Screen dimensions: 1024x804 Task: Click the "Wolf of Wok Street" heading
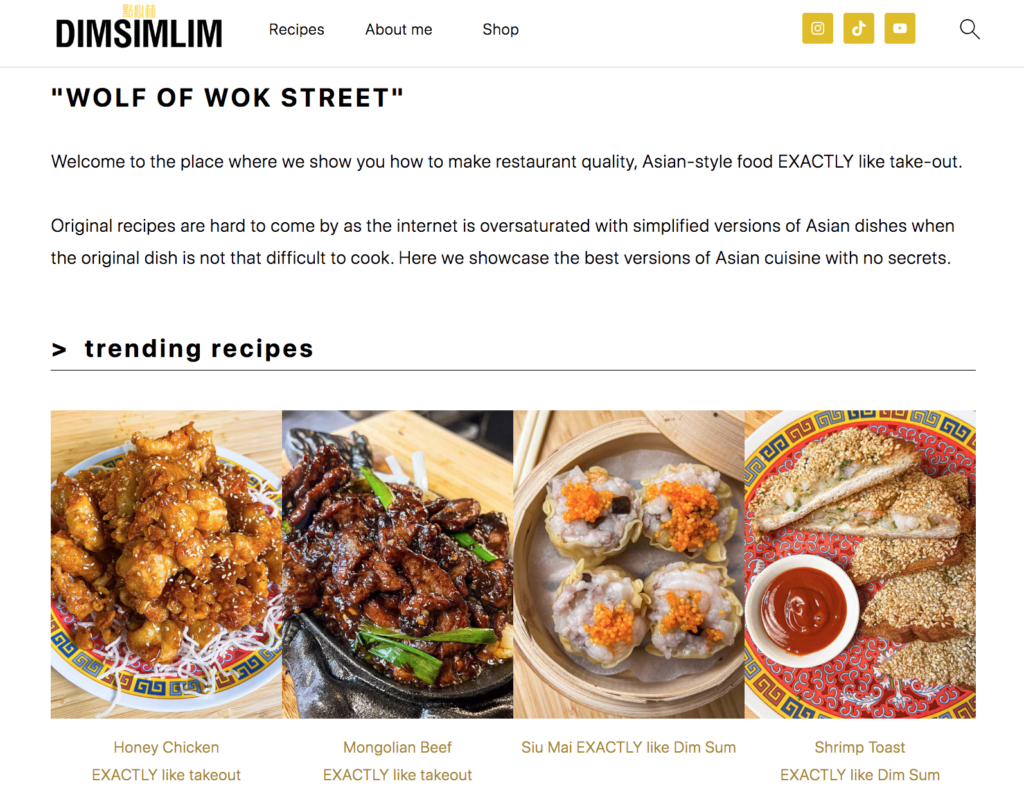click(227, 98)
